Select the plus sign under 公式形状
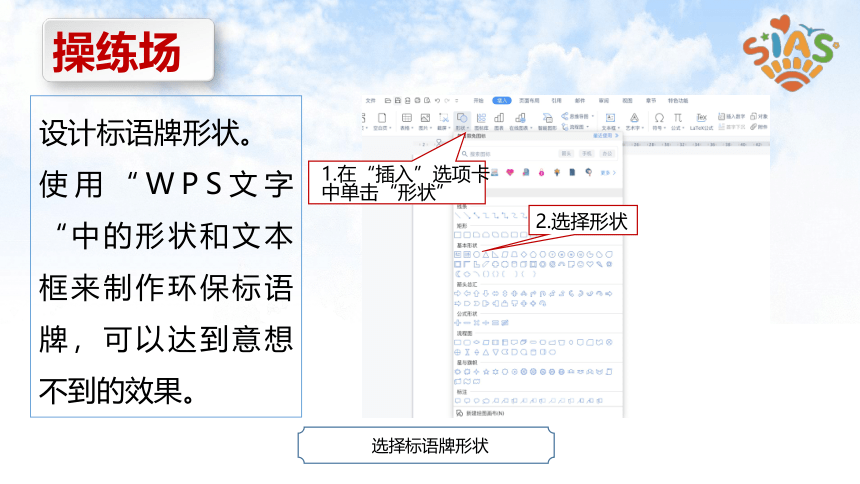Image resolution: width=860 pixels, height=484 pixels. (457, 323)
